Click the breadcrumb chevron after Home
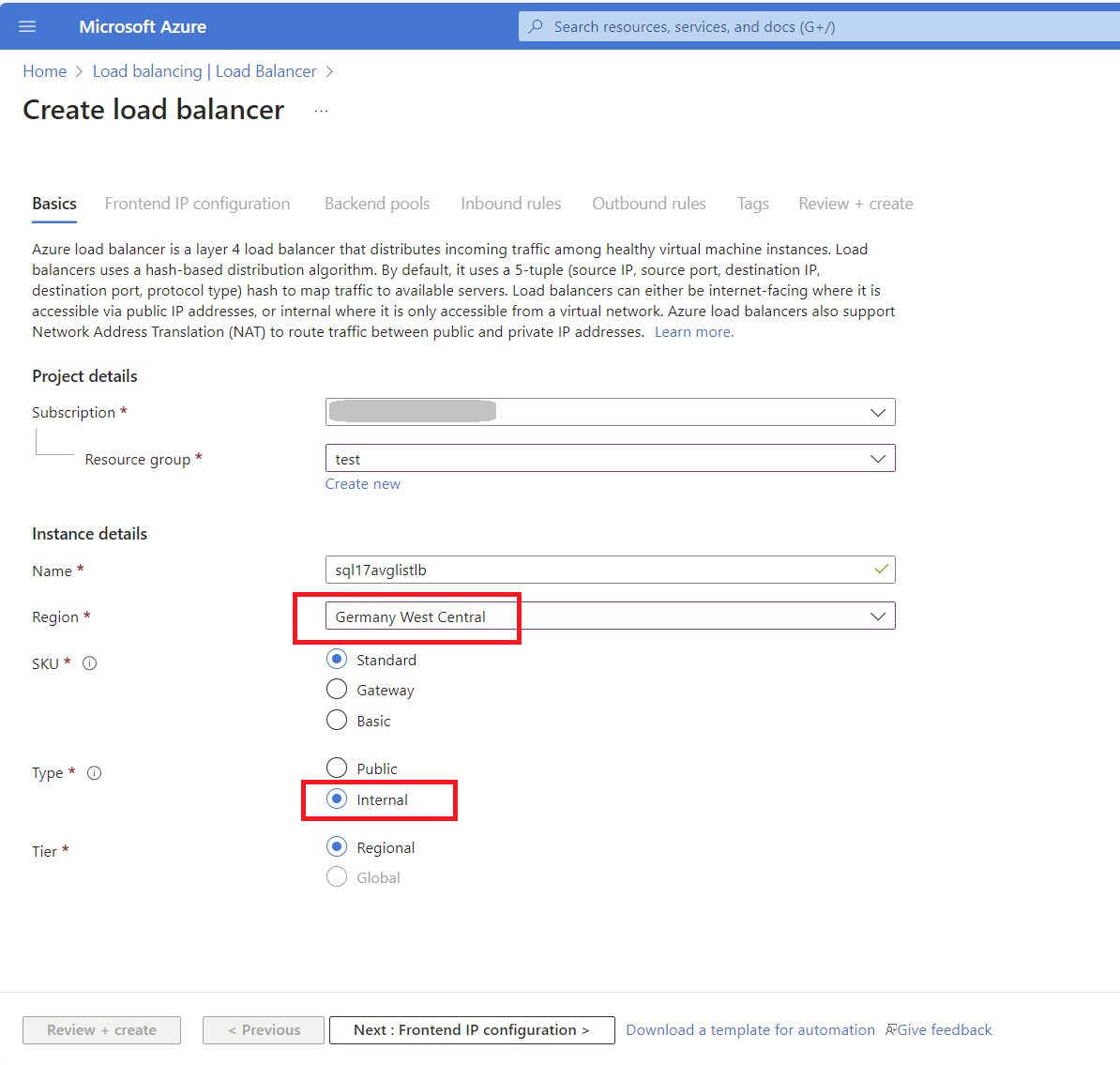1120x1065 pixels. click(x=79, y=71)
